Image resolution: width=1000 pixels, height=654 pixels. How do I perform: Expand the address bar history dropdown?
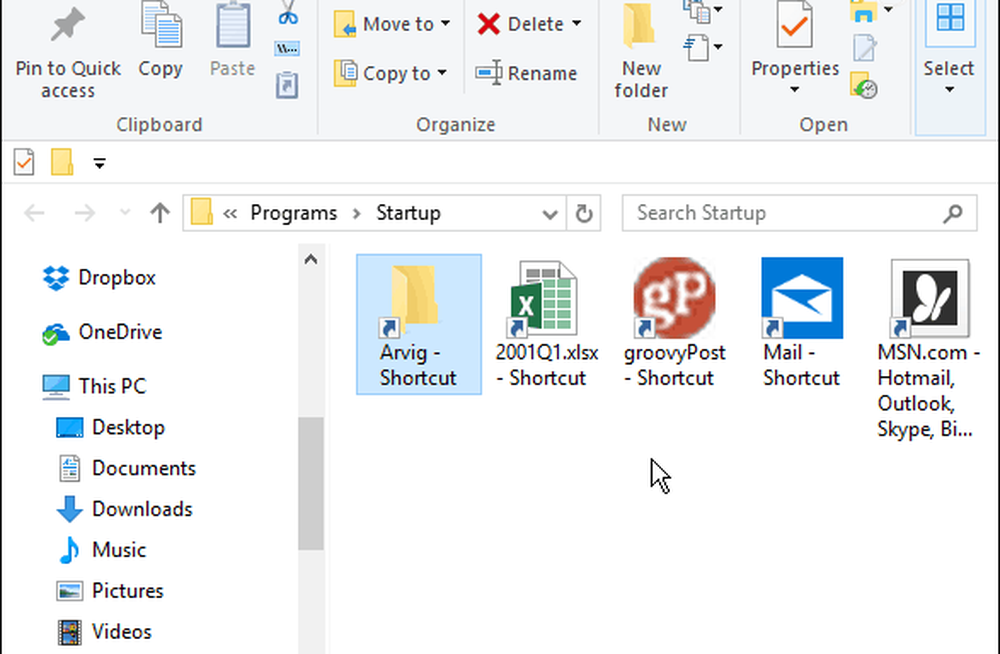[549, 213]
